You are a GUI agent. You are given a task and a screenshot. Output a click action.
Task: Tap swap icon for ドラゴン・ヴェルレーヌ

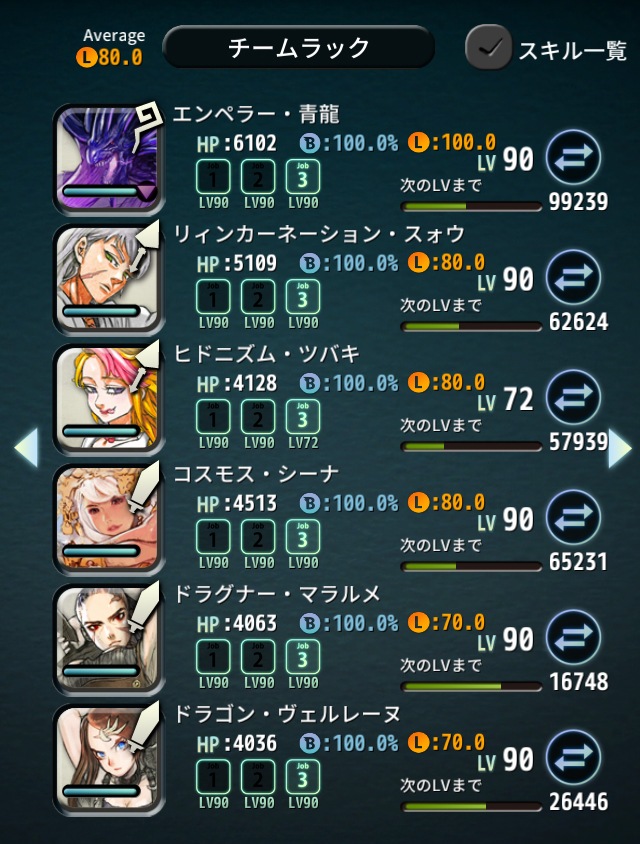pos(574,757)
